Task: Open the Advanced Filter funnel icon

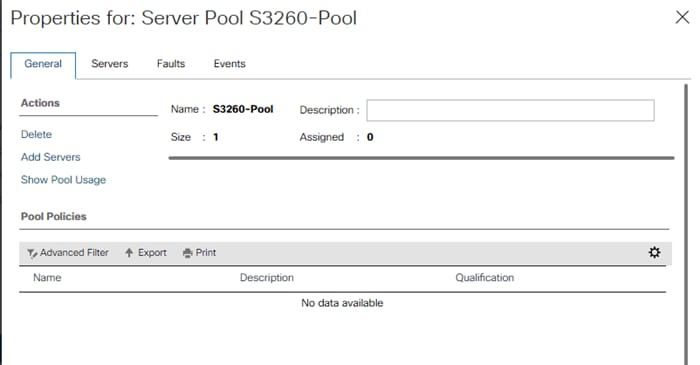Action: 32,253
